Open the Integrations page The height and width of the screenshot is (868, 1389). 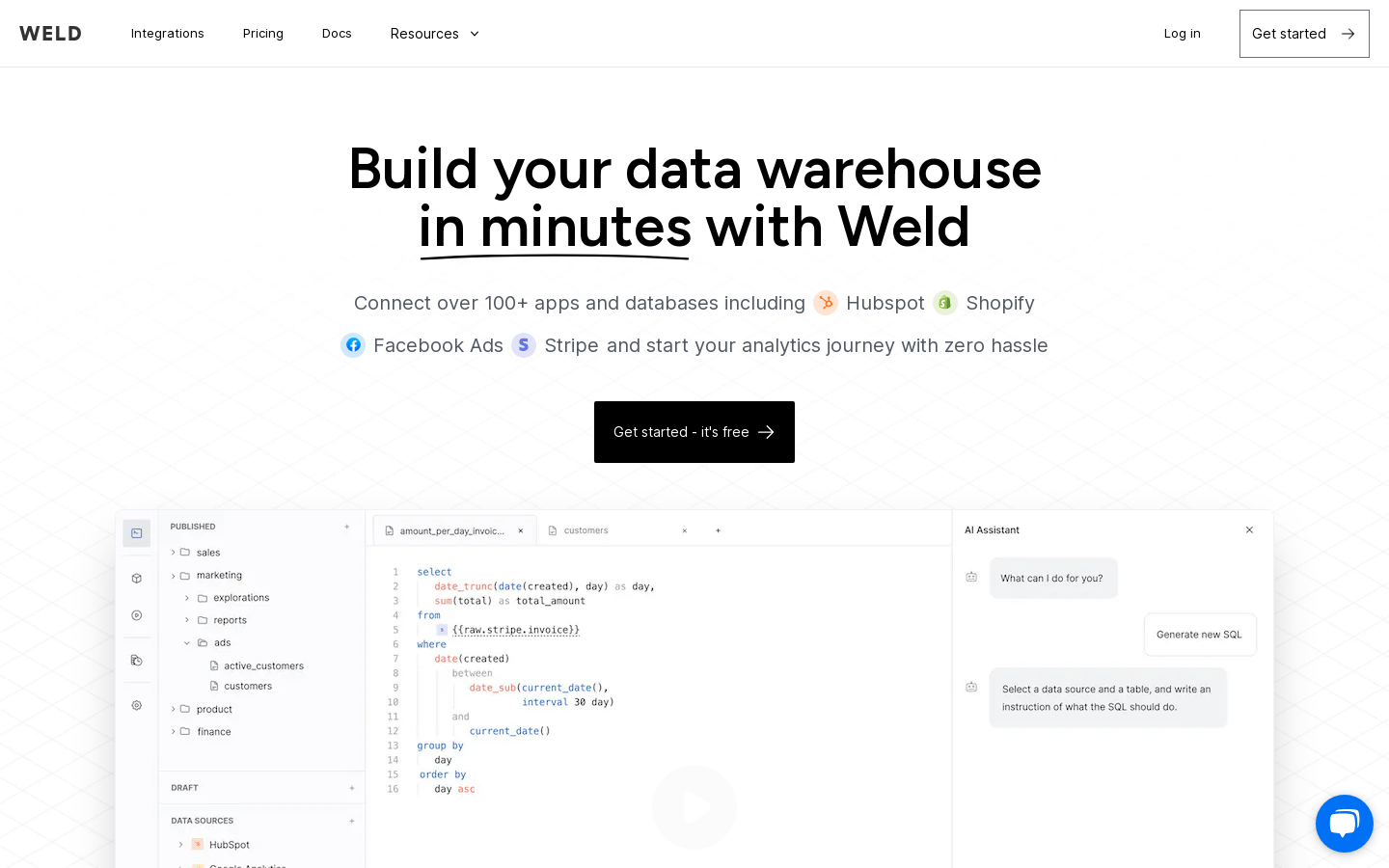[168, 34]
